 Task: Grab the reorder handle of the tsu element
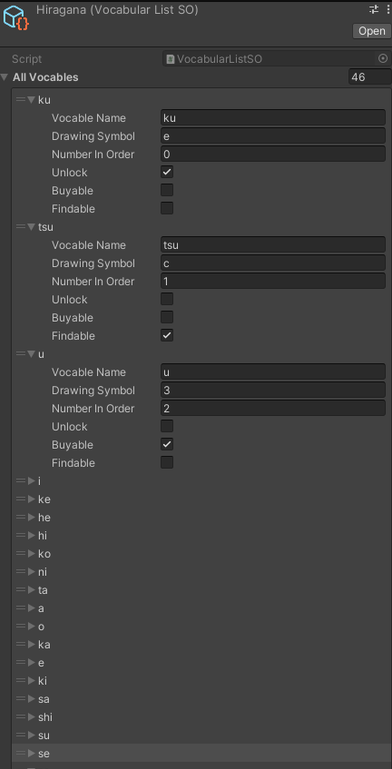[x=20, y=227]
